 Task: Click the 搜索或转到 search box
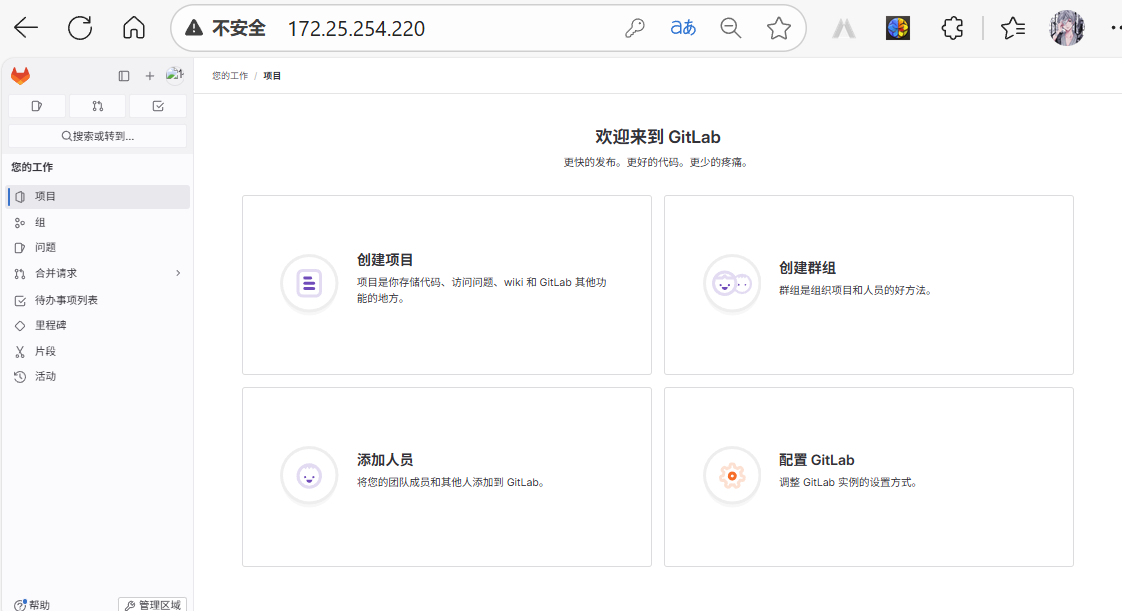click(97, 136)
